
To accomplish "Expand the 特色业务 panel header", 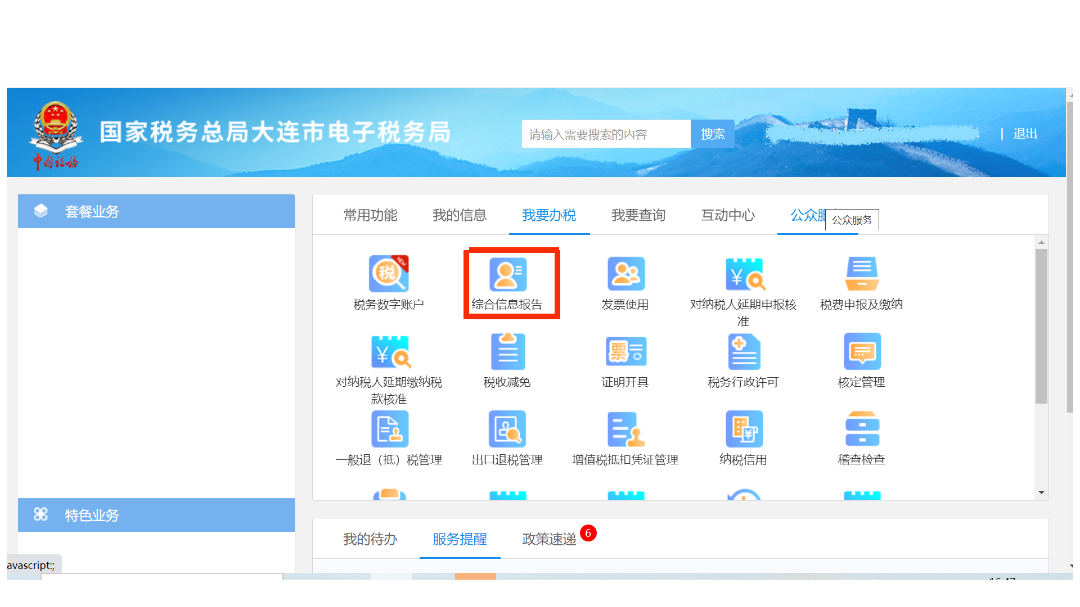I will (x=156, y=515).
